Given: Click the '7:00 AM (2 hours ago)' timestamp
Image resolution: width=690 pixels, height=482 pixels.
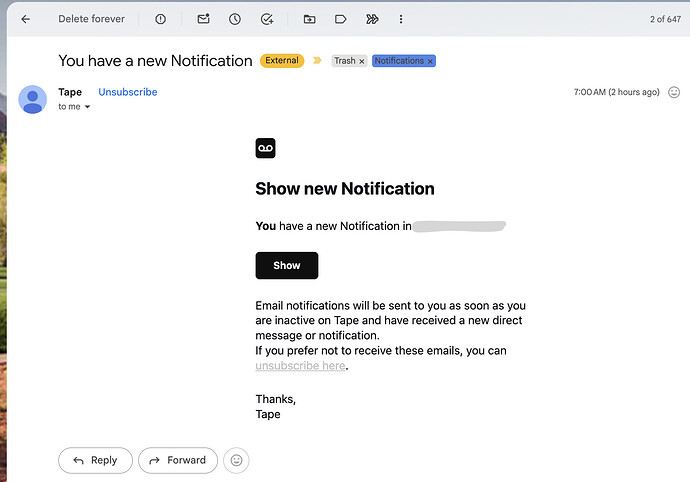Looking at the screenshot, I should coord(617,92).
